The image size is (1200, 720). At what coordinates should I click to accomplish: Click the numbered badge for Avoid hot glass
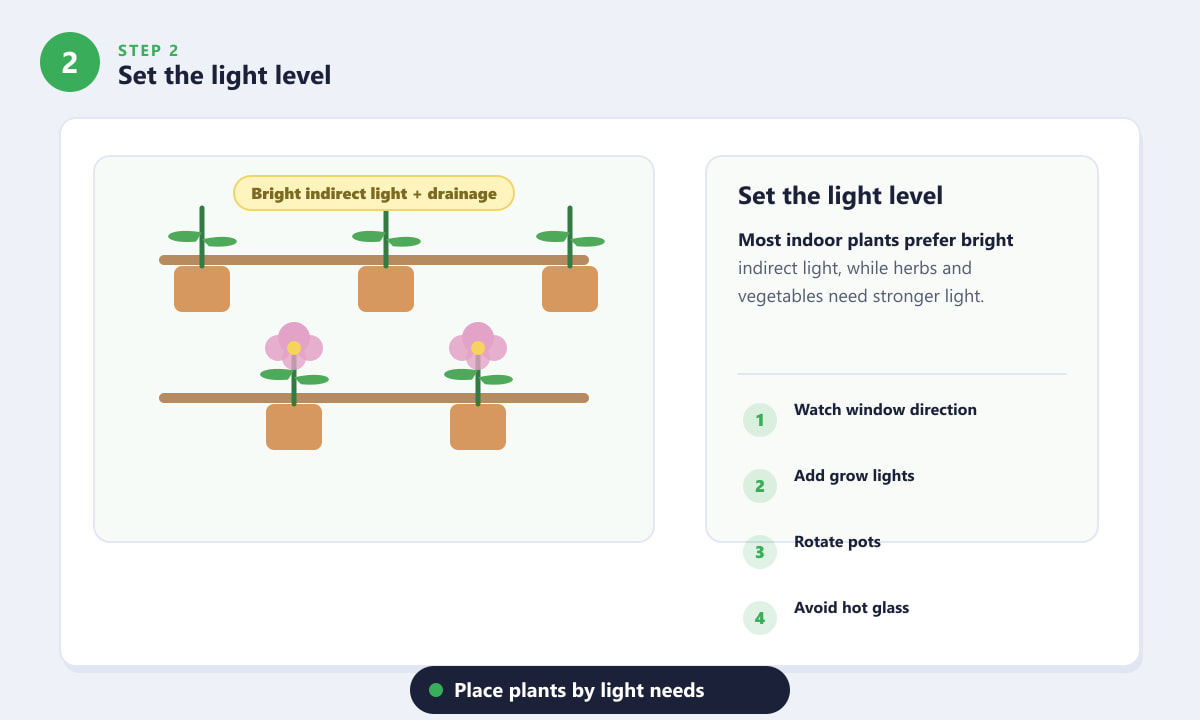(x=760, y=618)
